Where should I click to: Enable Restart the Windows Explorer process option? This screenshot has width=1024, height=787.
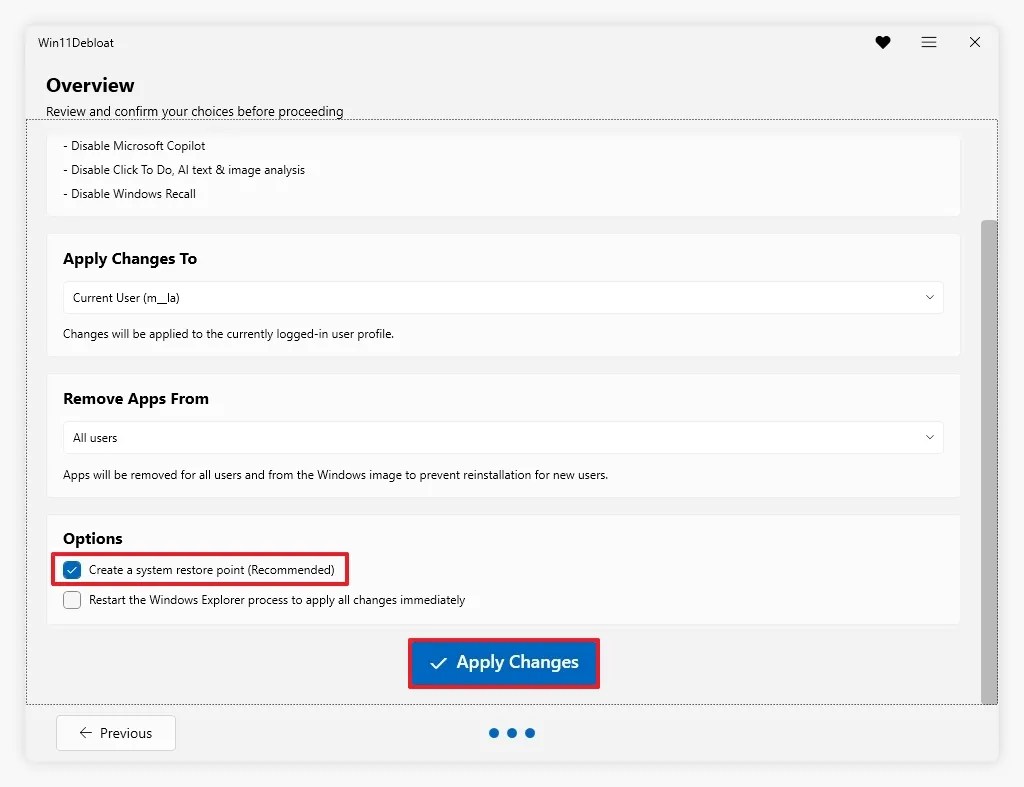(71, 599)
